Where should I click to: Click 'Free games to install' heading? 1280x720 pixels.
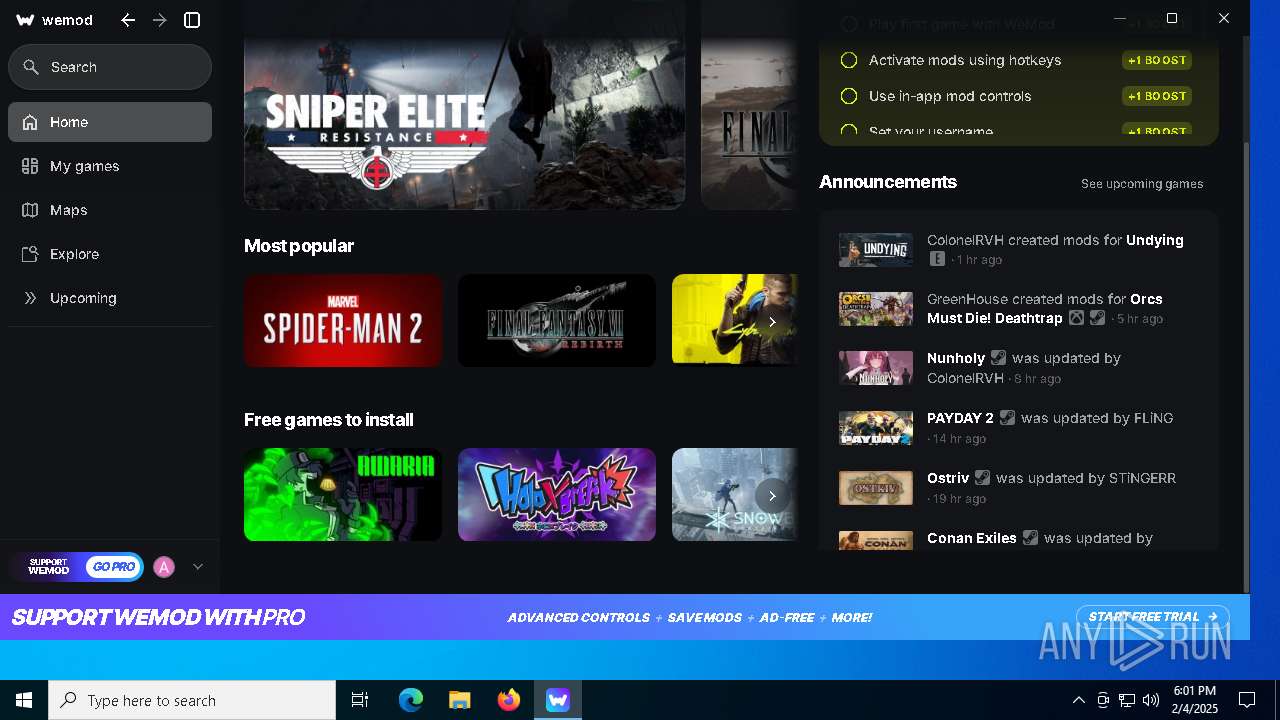[x=329, y=420]
